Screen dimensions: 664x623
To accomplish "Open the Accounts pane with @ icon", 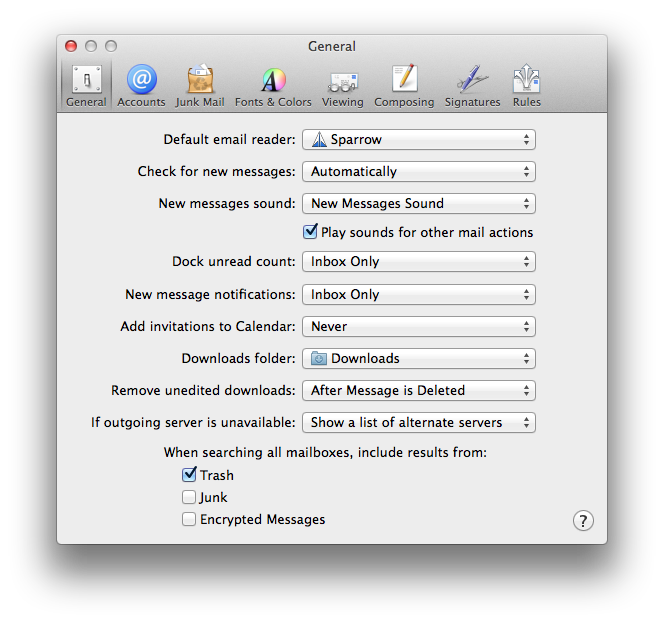I will click(x=141, y=79).
